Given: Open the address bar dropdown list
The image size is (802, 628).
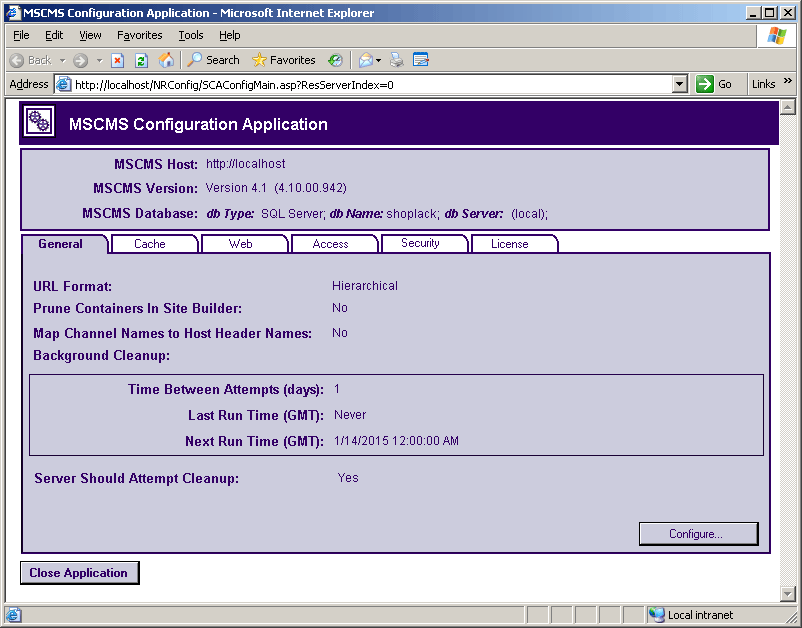Looking at the screenshot, I should (x=679, y=84).
